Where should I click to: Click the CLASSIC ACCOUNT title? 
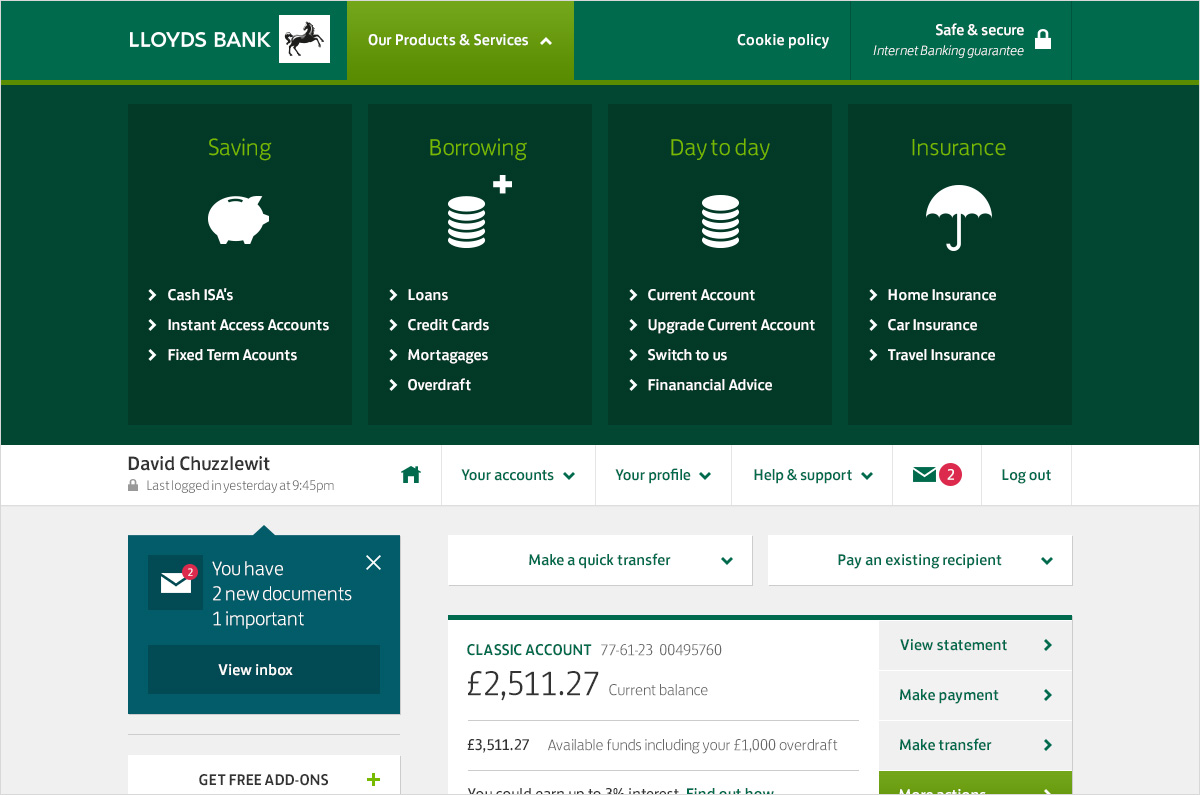point(529,650)
